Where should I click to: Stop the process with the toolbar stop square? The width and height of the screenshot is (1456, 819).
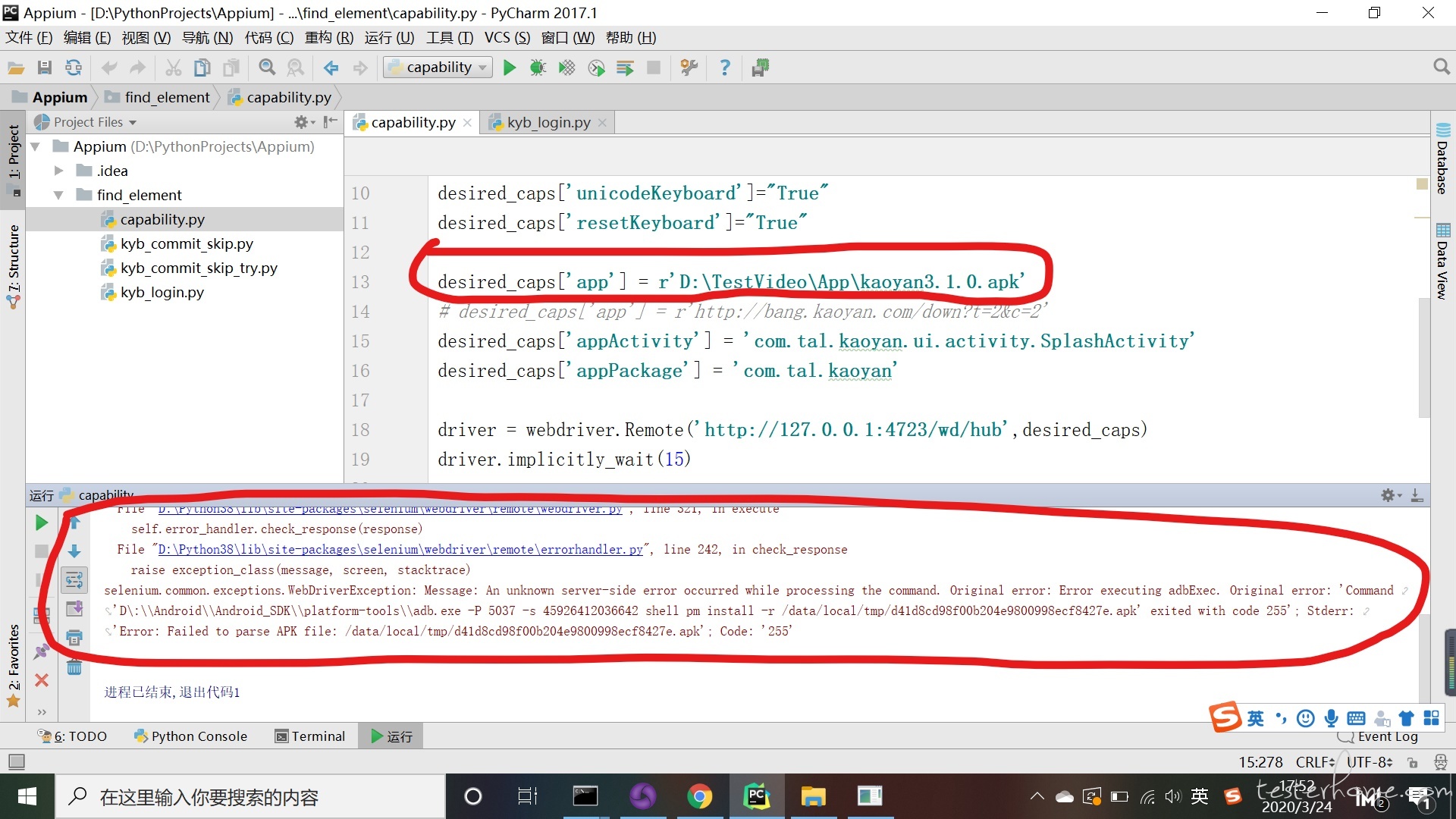[x=654, y=68]
